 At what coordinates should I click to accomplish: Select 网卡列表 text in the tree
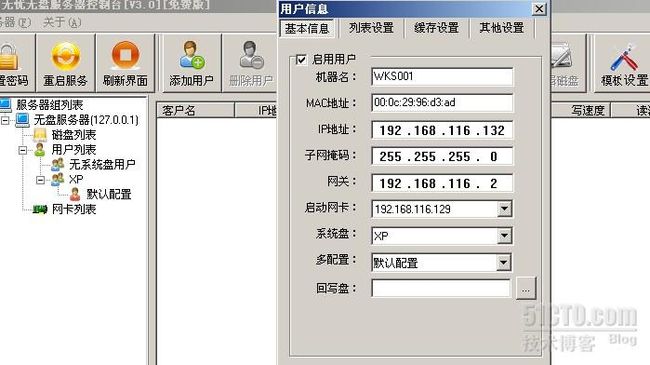point(74,209)
